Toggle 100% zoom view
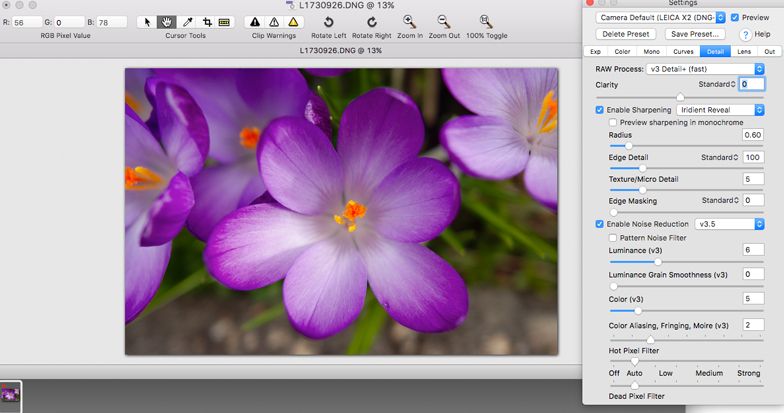784x413 pixels. 486,21
